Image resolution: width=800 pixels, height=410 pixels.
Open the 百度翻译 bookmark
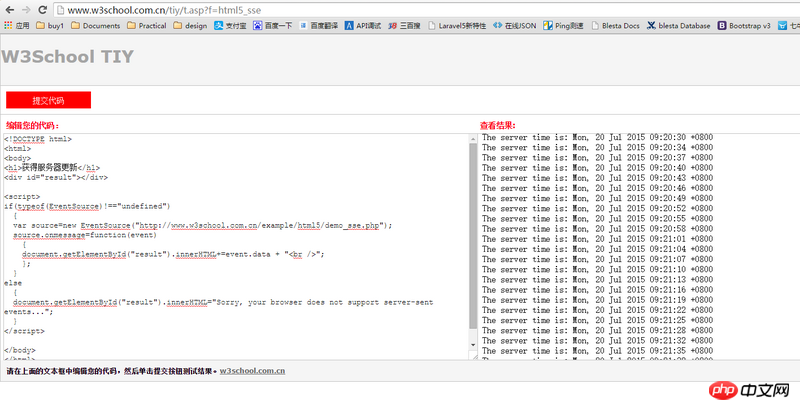[318, 25]
